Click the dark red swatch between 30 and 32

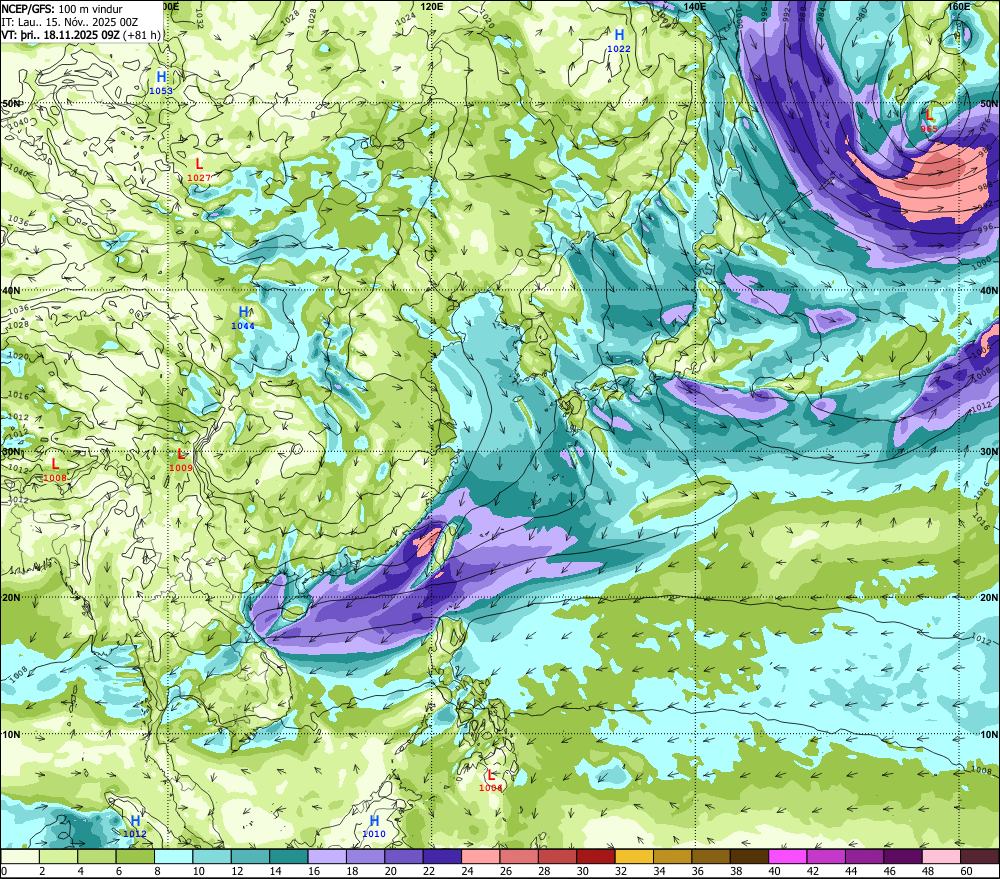click(x=596, y=856)
